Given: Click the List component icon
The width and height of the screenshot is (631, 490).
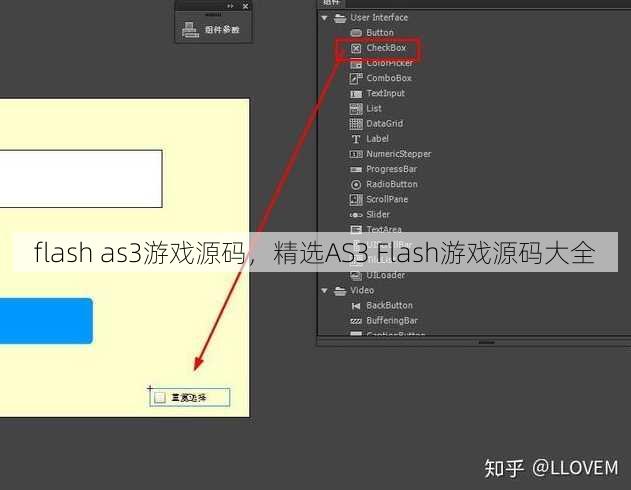Looking at the screenshot, I should click(356, 109).
